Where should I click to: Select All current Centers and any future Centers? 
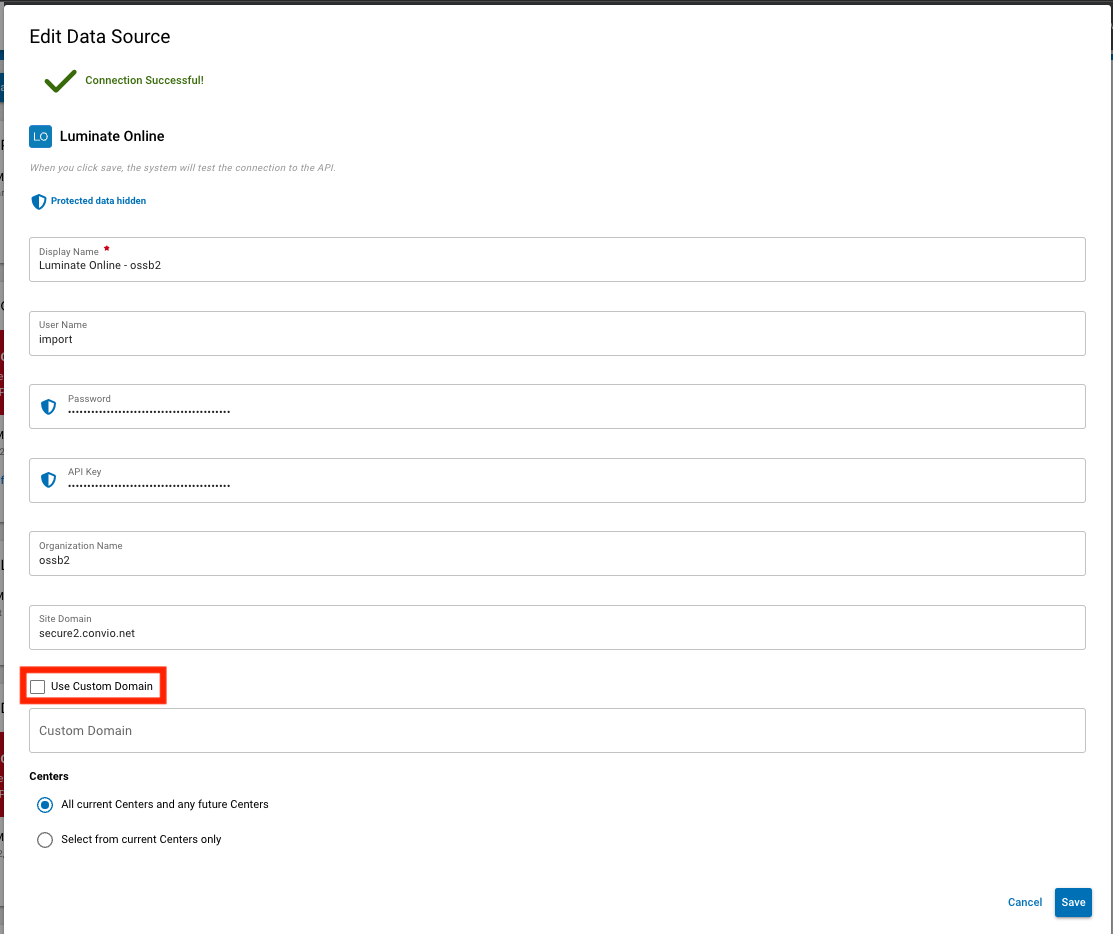tap(45, 805)
